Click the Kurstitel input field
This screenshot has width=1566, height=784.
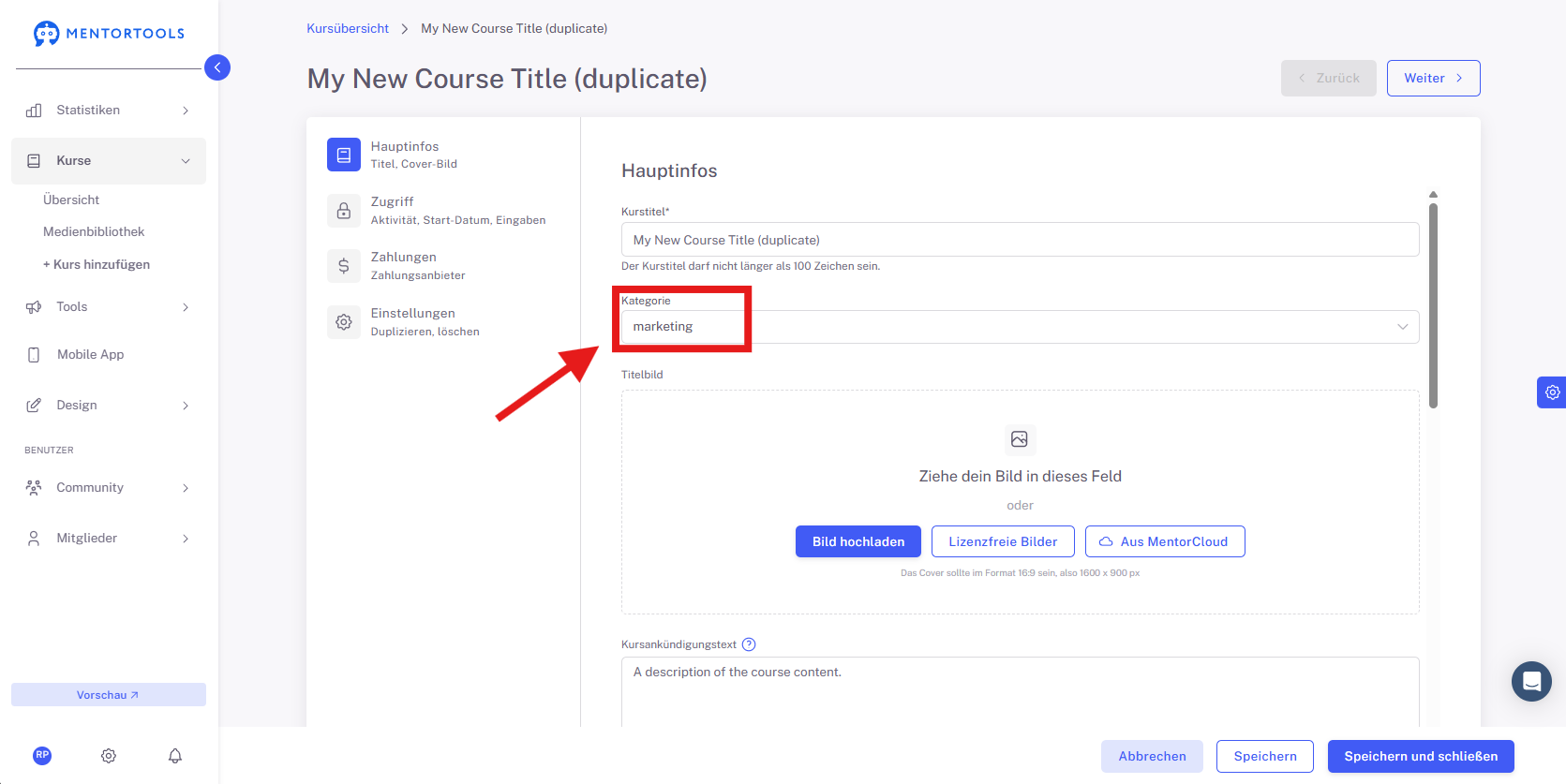[x=1020, y=240]
